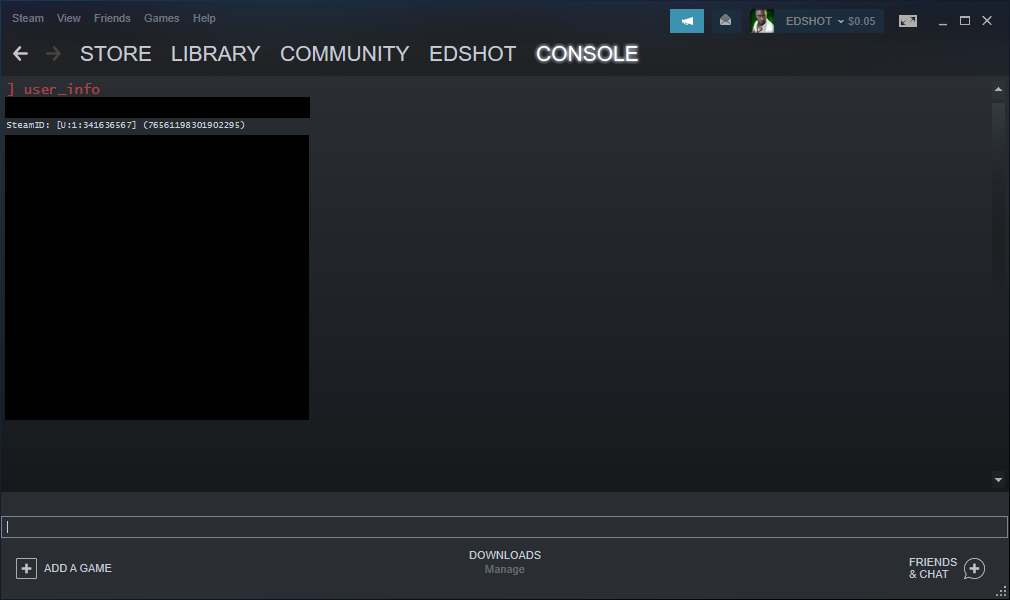Click the console scrollbar down arrow

998,479
